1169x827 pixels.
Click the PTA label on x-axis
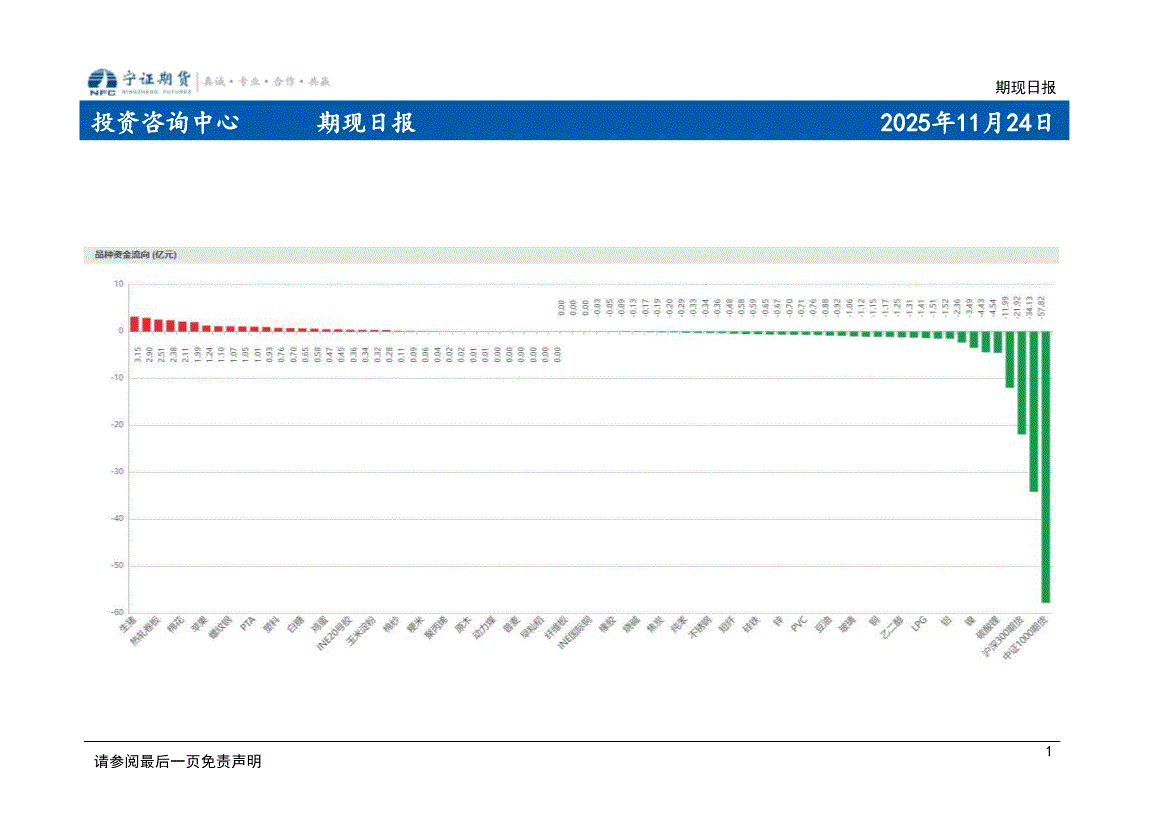click(249, 623)
